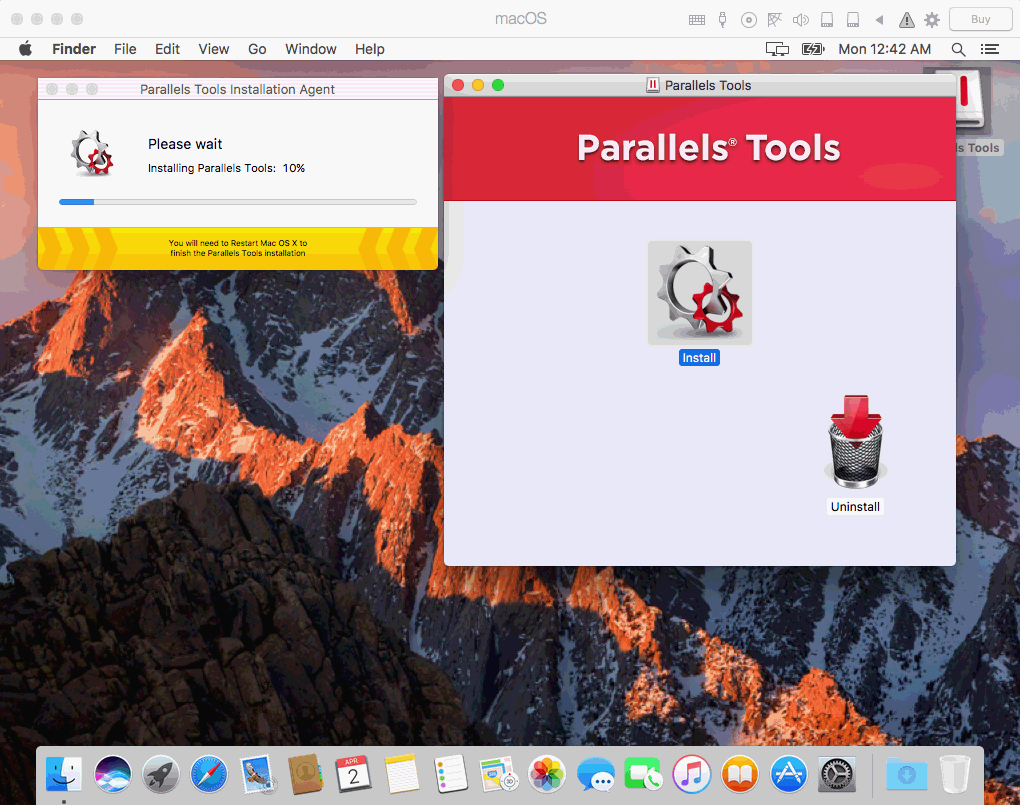Open the Help menu
This screenshot has width=1020, height=805.
pos(369,49)
